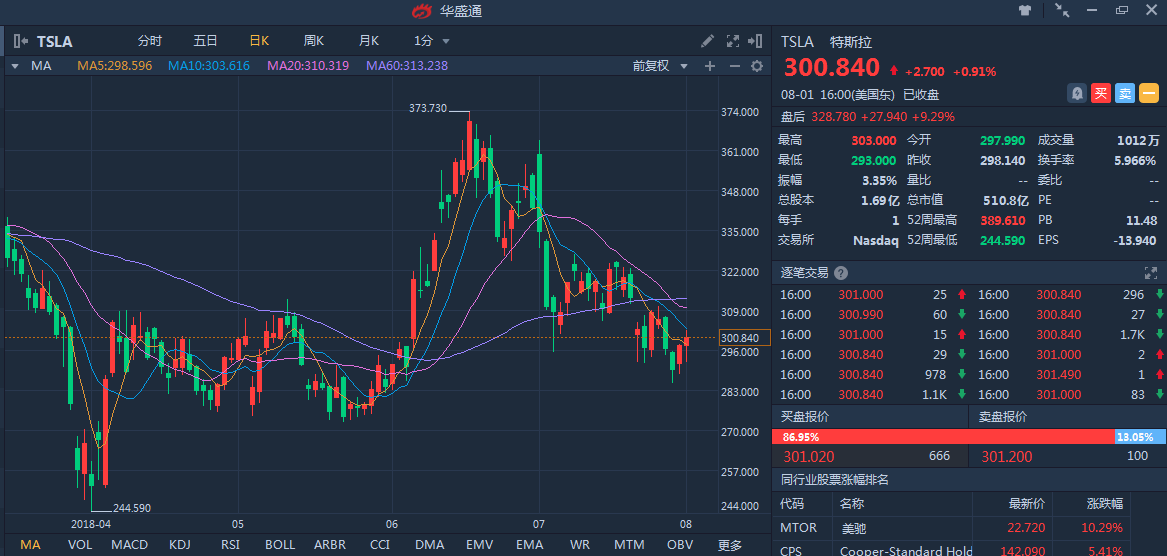
Task: Expand the chart to fullscreen
Action: tap(731, 41)
